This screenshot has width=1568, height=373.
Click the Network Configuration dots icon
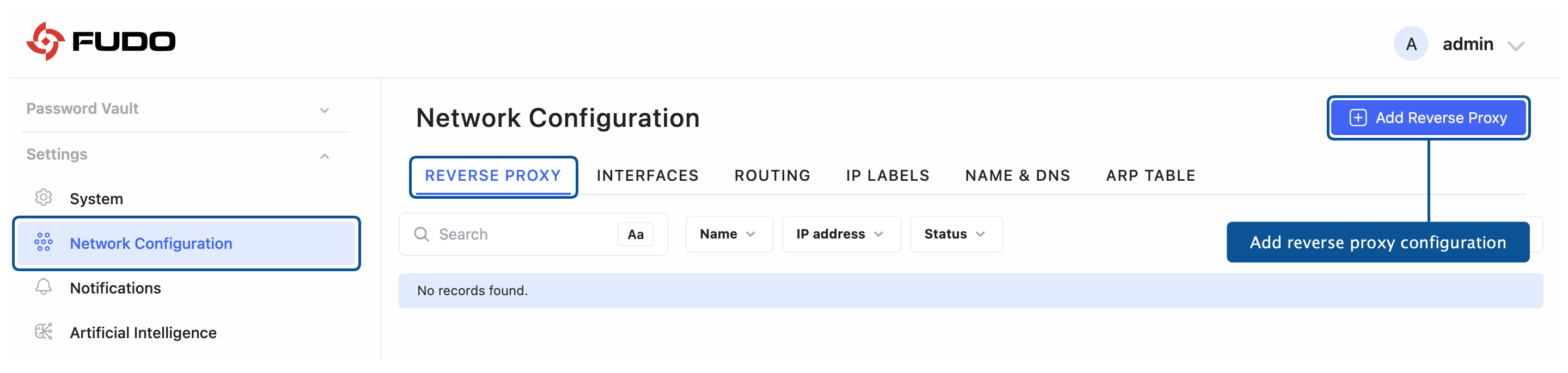[x=43, y=242]
